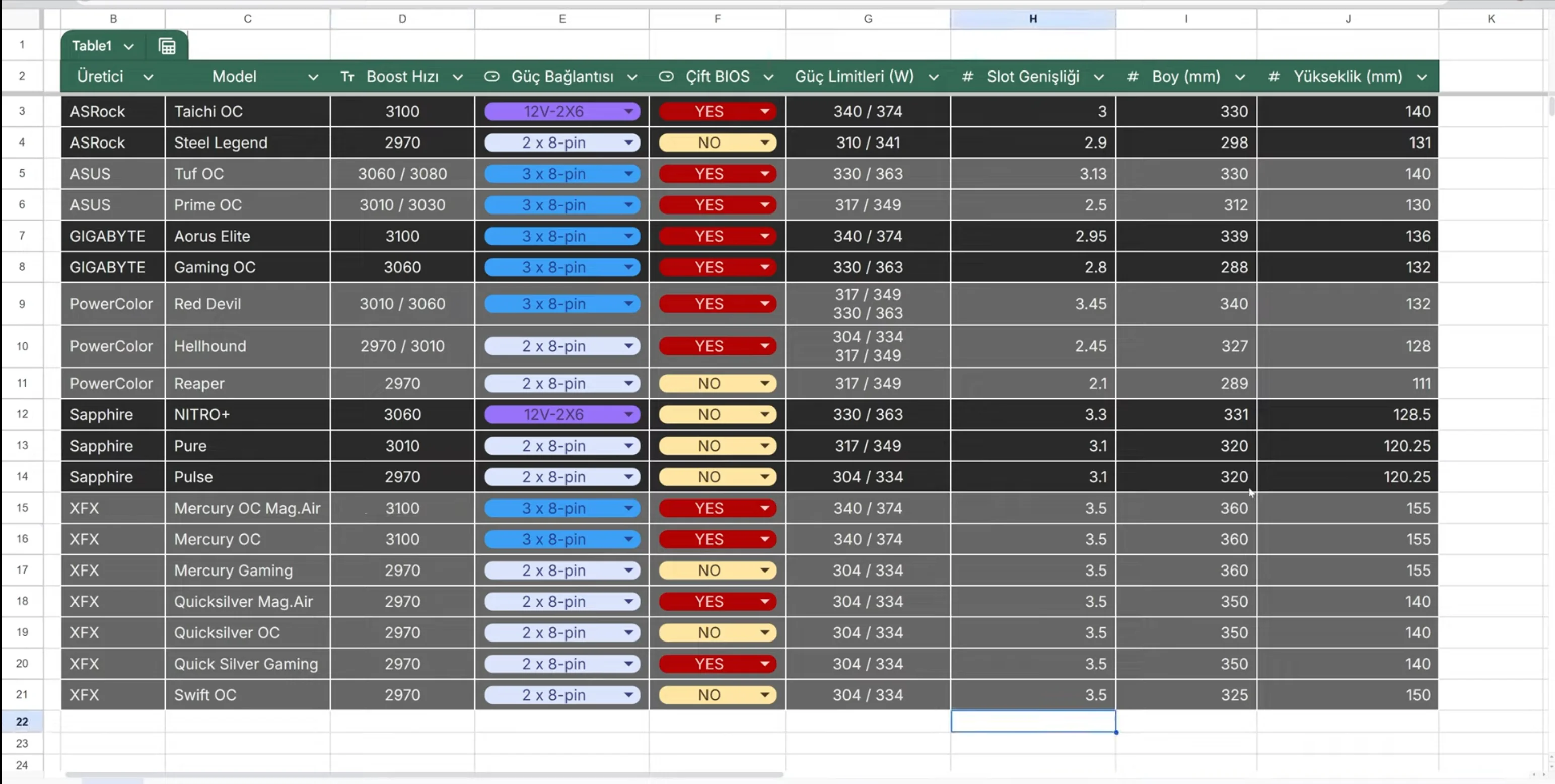Screen dimensions: 1555x784
Task: Click the number-type icon in Yükseklik (mm) header
Action: (x=1274, y=77)
